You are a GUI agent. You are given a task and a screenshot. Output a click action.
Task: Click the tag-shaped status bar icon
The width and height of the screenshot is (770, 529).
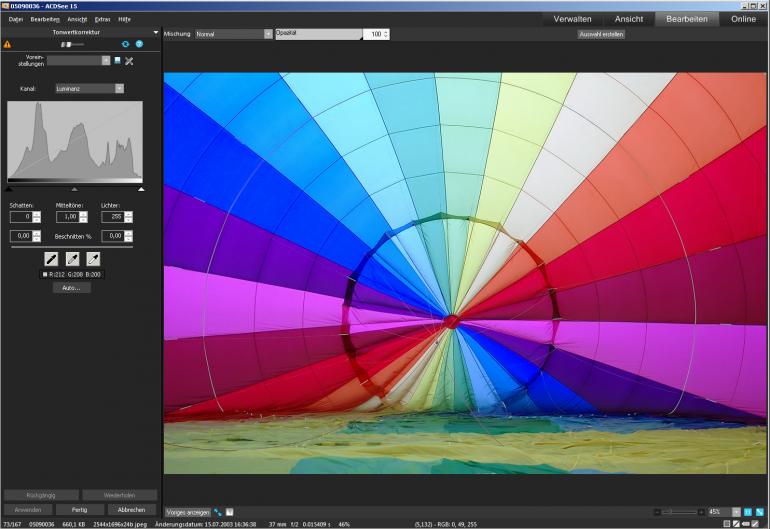pos(746,524)
